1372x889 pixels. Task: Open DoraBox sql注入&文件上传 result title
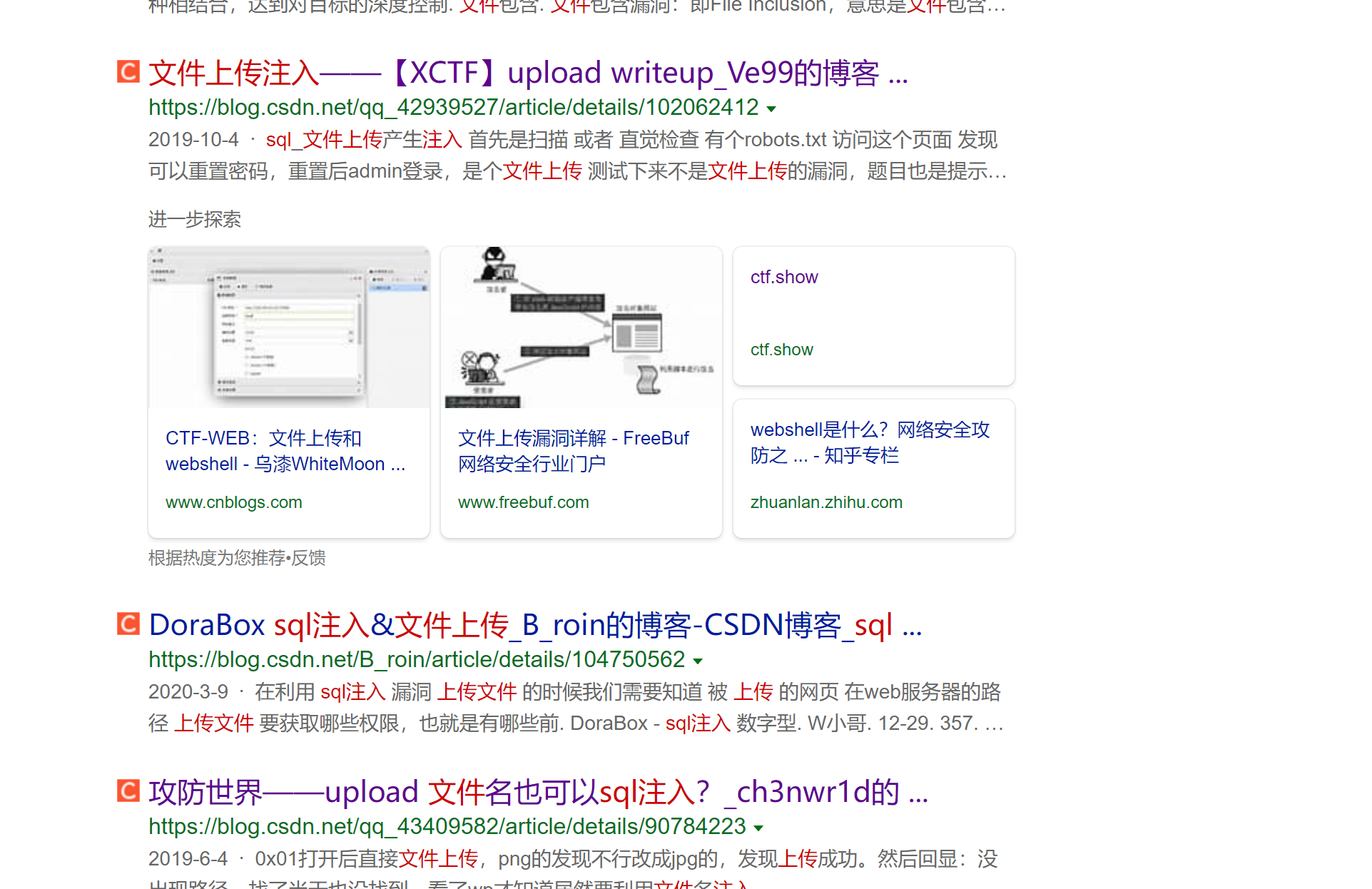(x=534, y=626)
